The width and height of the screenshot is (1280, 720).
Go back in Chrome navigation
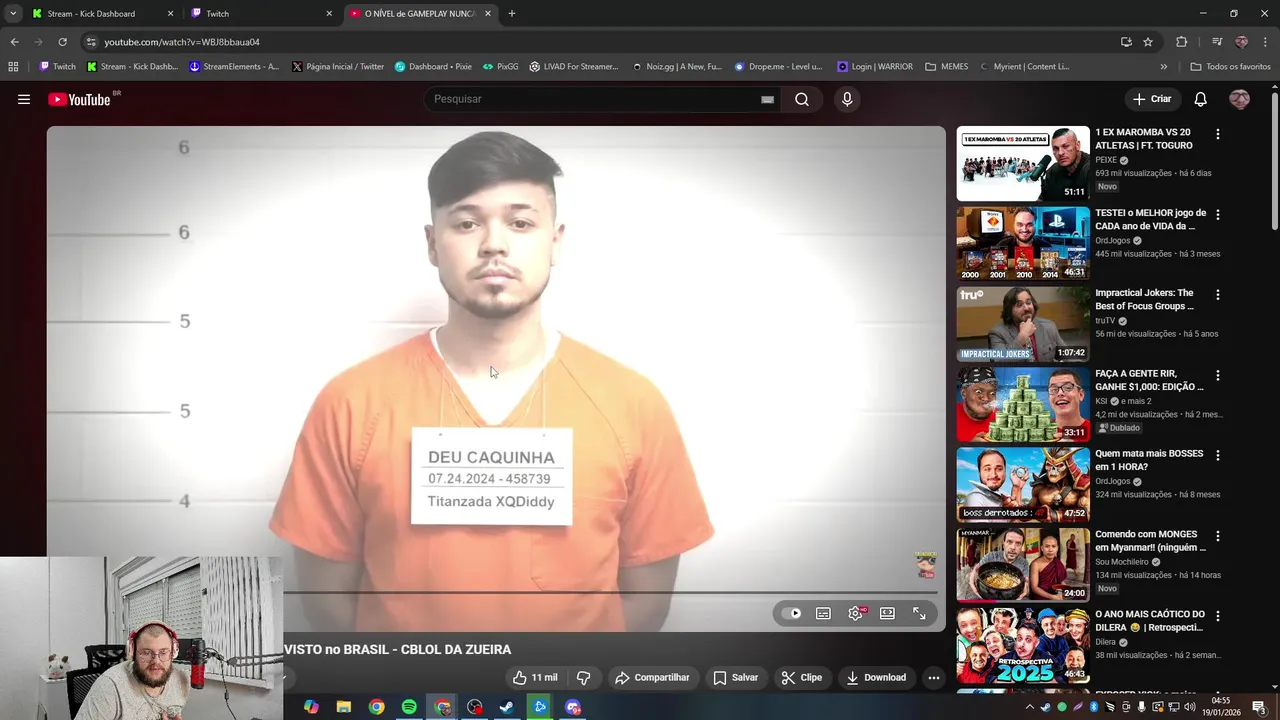pos(14,42)
